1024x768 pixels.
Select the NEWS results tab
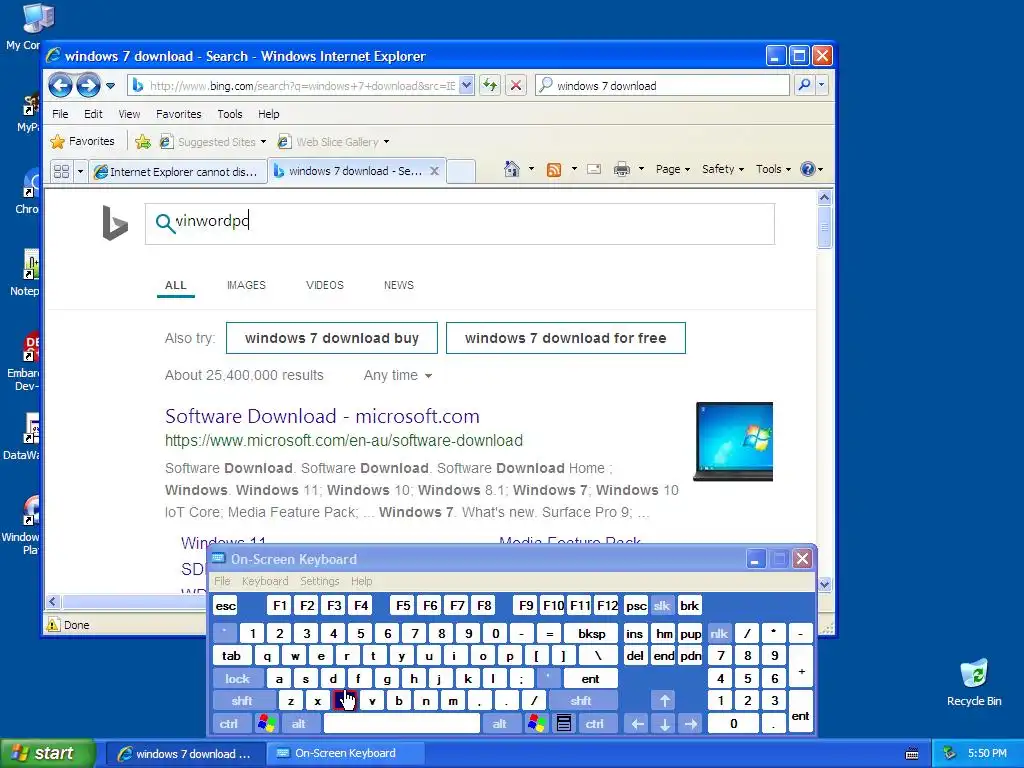click(x=399, y=285)
